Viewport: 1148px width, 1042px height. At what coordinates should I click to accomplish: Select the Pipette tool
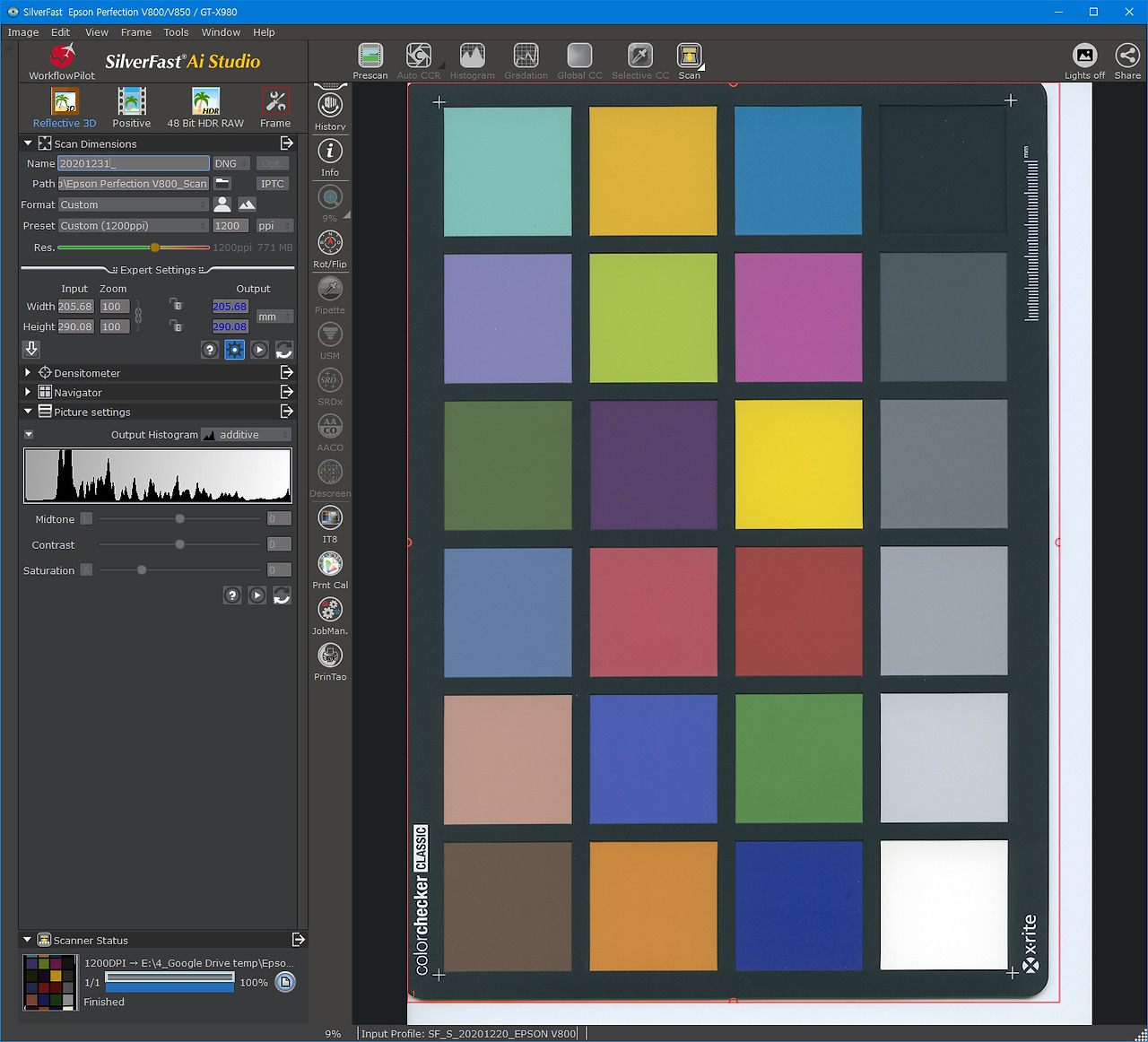click(x=330, y=289)
